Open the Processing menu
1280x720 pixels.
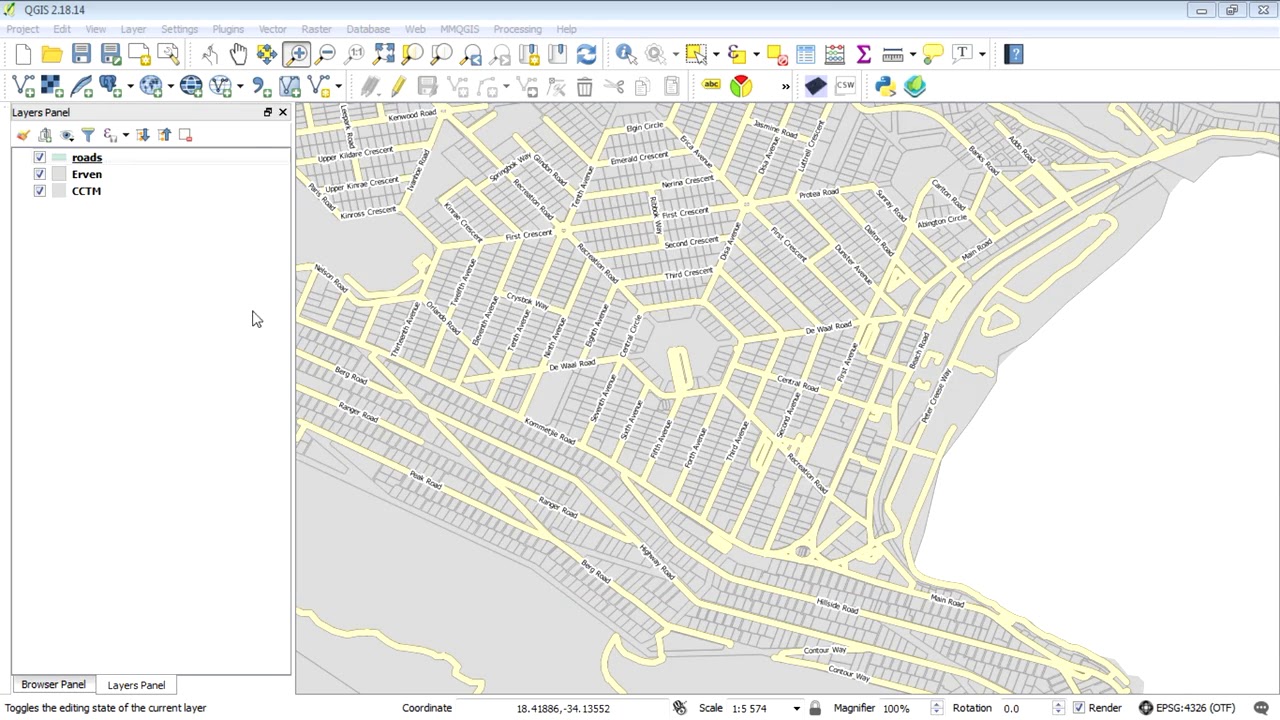(x=517, y=29)
